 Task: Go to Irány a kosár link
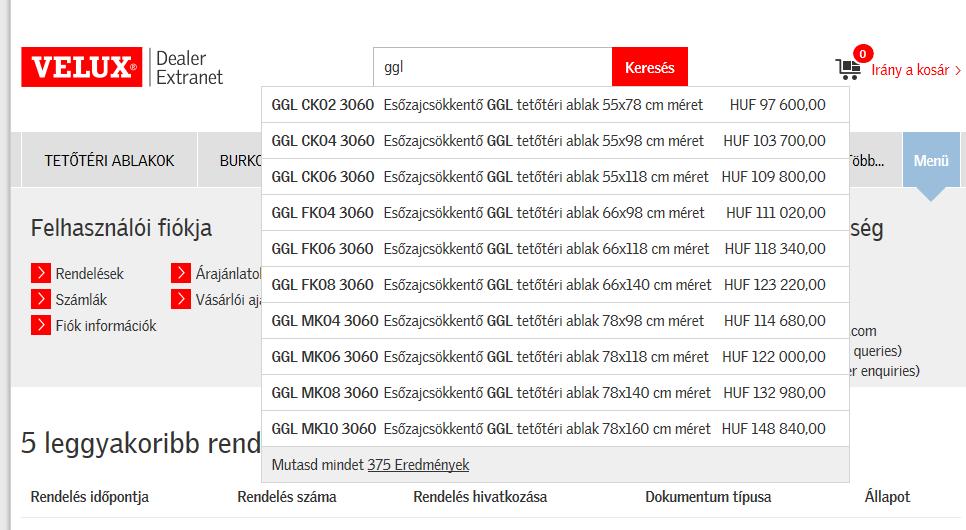click(x=915, y=70)
